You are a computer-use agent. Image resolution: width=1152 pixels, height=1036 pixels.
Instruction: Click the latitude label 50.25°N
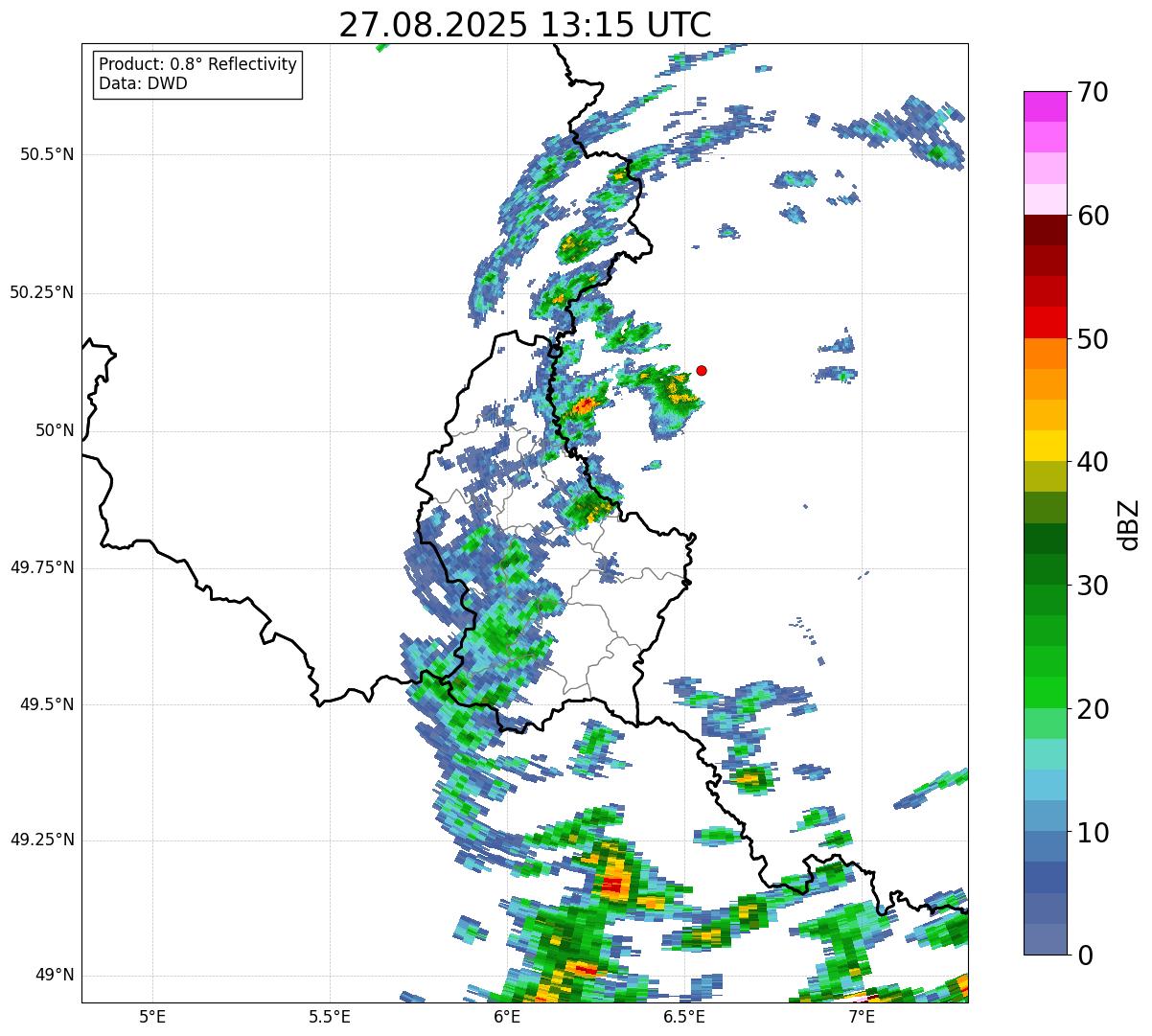(42, 292)
